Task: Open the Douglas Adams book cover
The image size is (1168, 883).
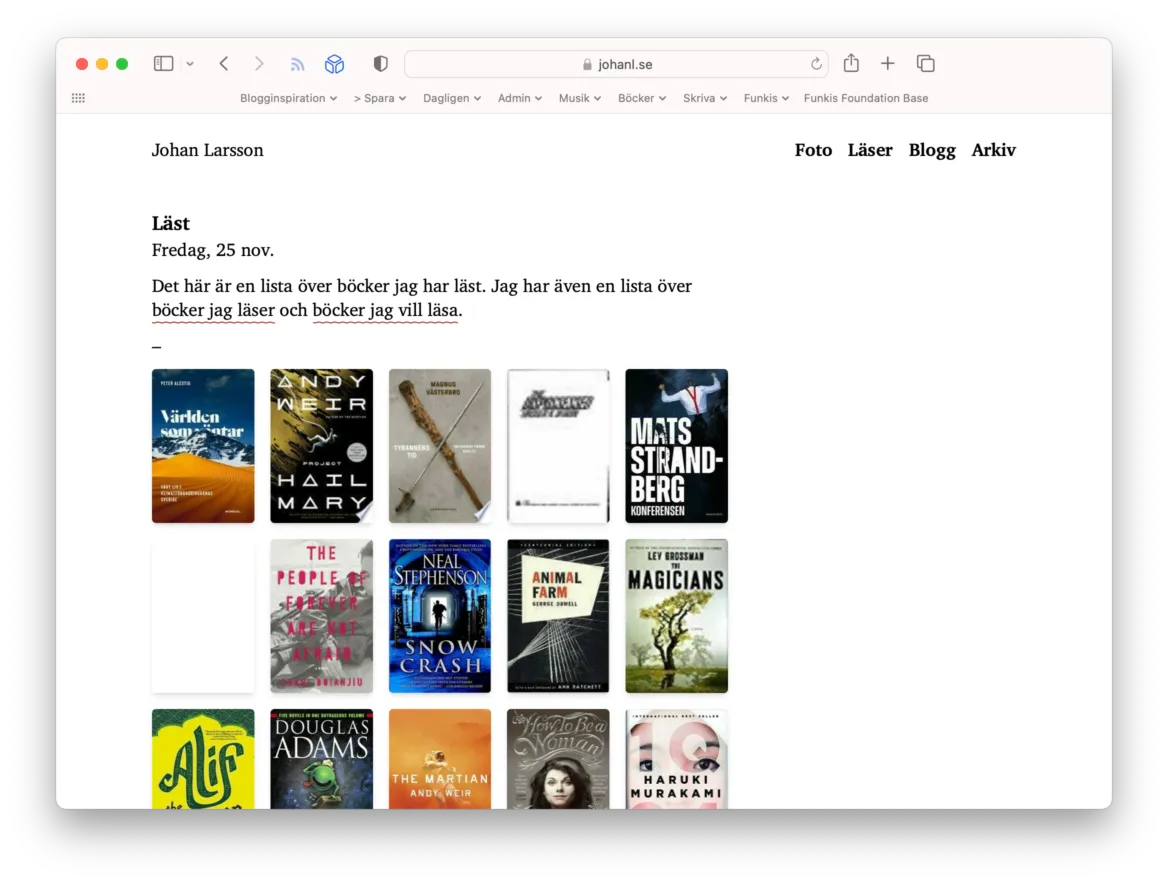Action: tap(322, 759)
